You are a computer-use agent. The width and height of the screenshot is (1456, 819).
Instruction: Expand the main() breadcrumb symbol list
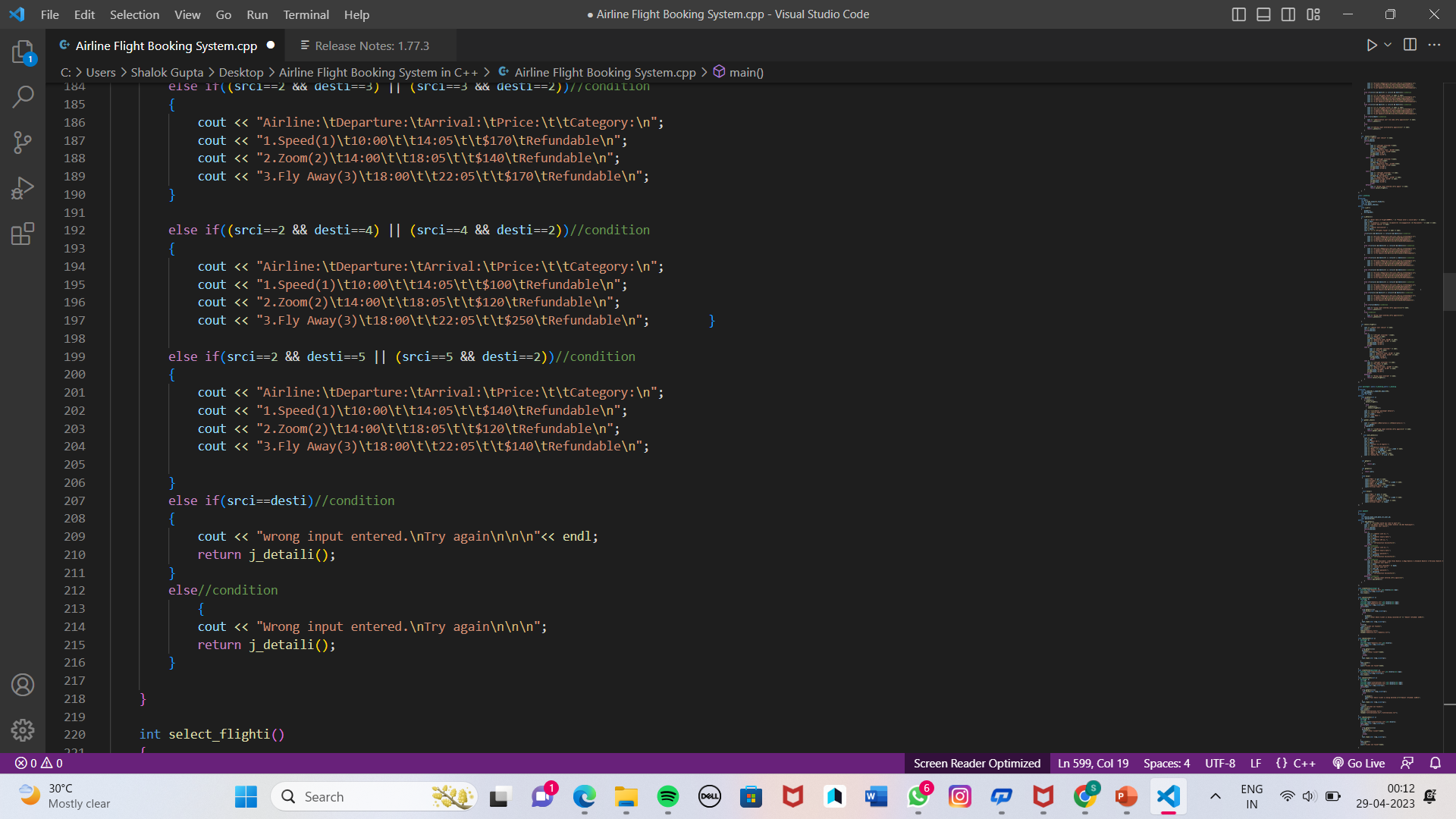pyautogui.click(x=745, y=72)
